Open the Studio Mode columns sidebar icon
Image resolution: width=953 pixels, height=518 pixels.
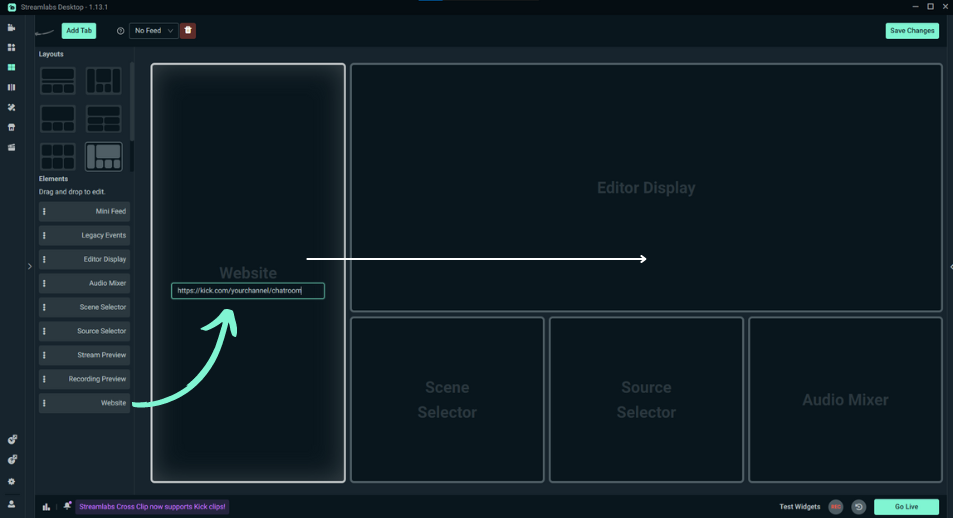click(x=11, y=88)
